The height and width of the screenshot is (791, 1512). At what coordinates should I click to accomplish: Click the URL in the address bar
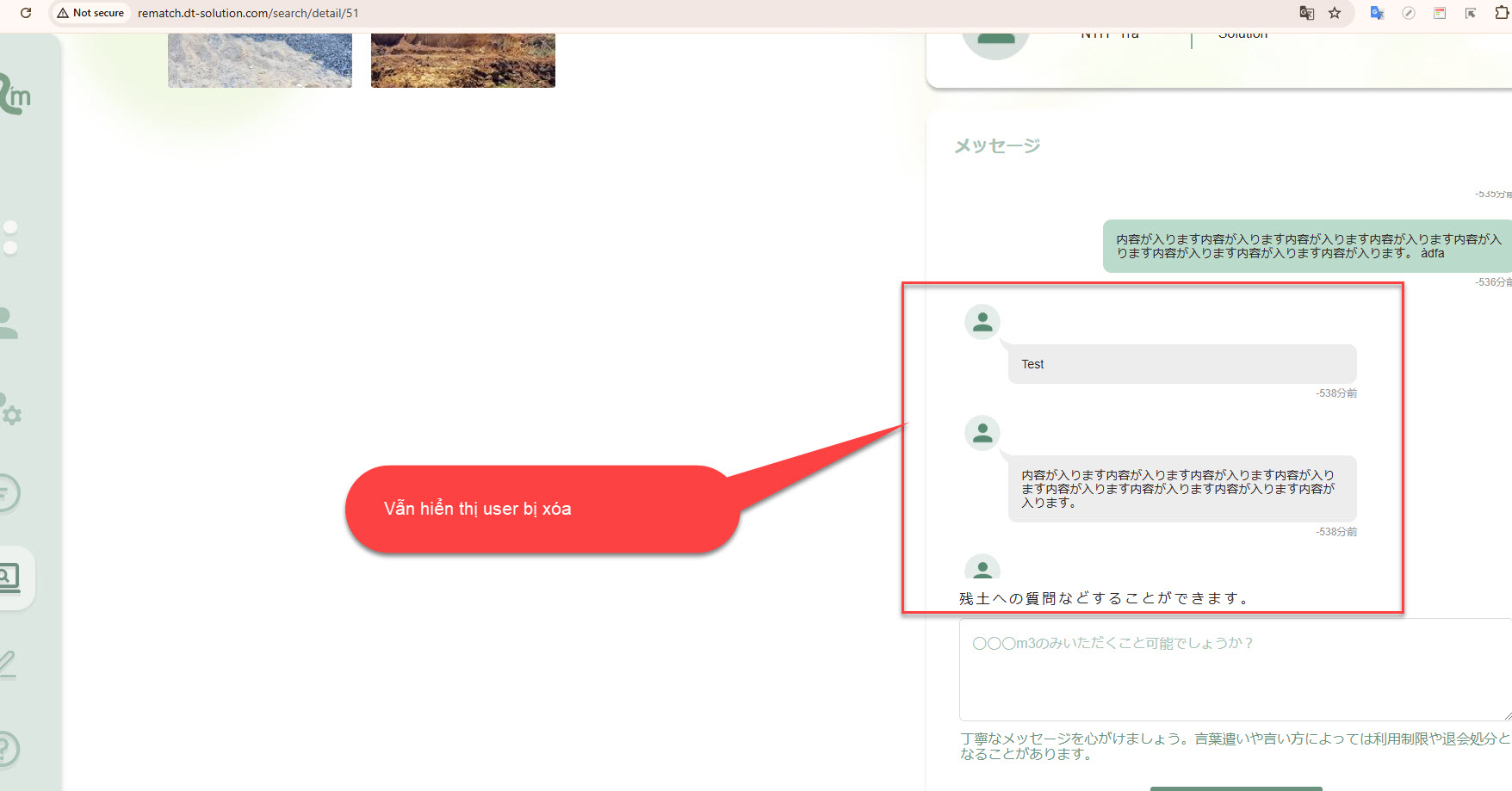coord(248,13)
